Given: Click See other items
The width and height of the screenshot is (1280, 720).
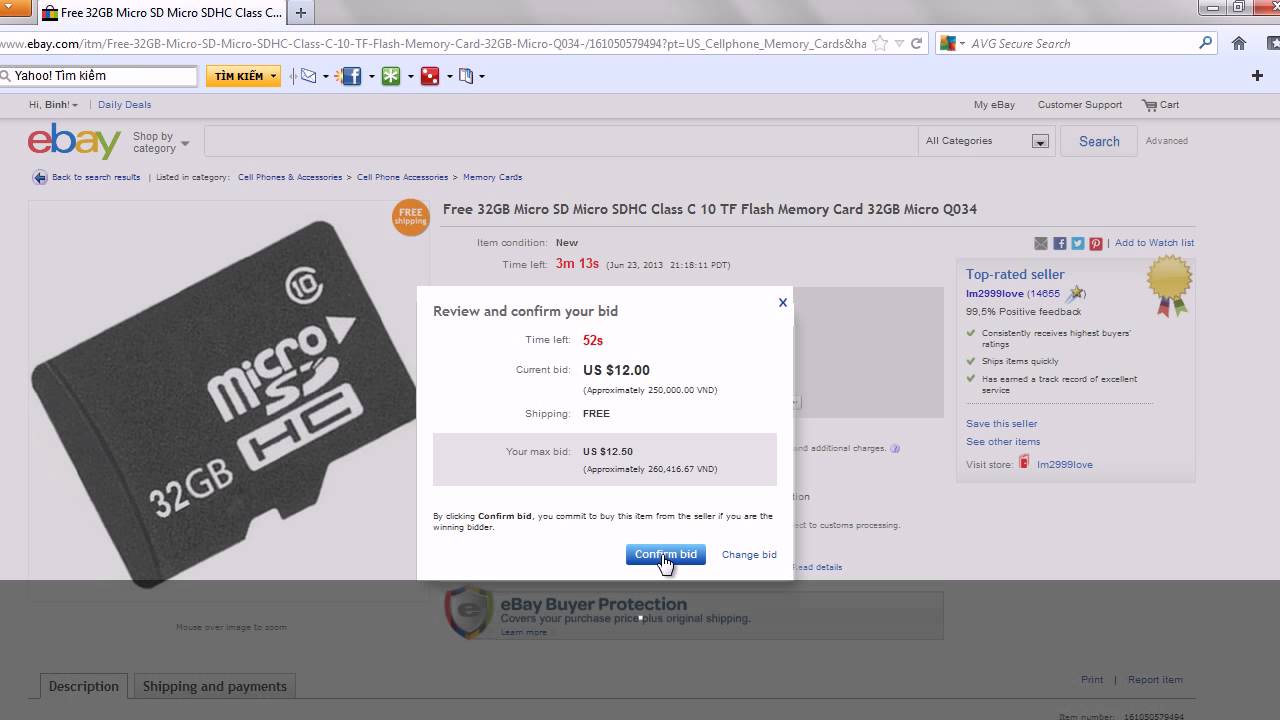Looking at the screenshot, I should coord(1003,442).
